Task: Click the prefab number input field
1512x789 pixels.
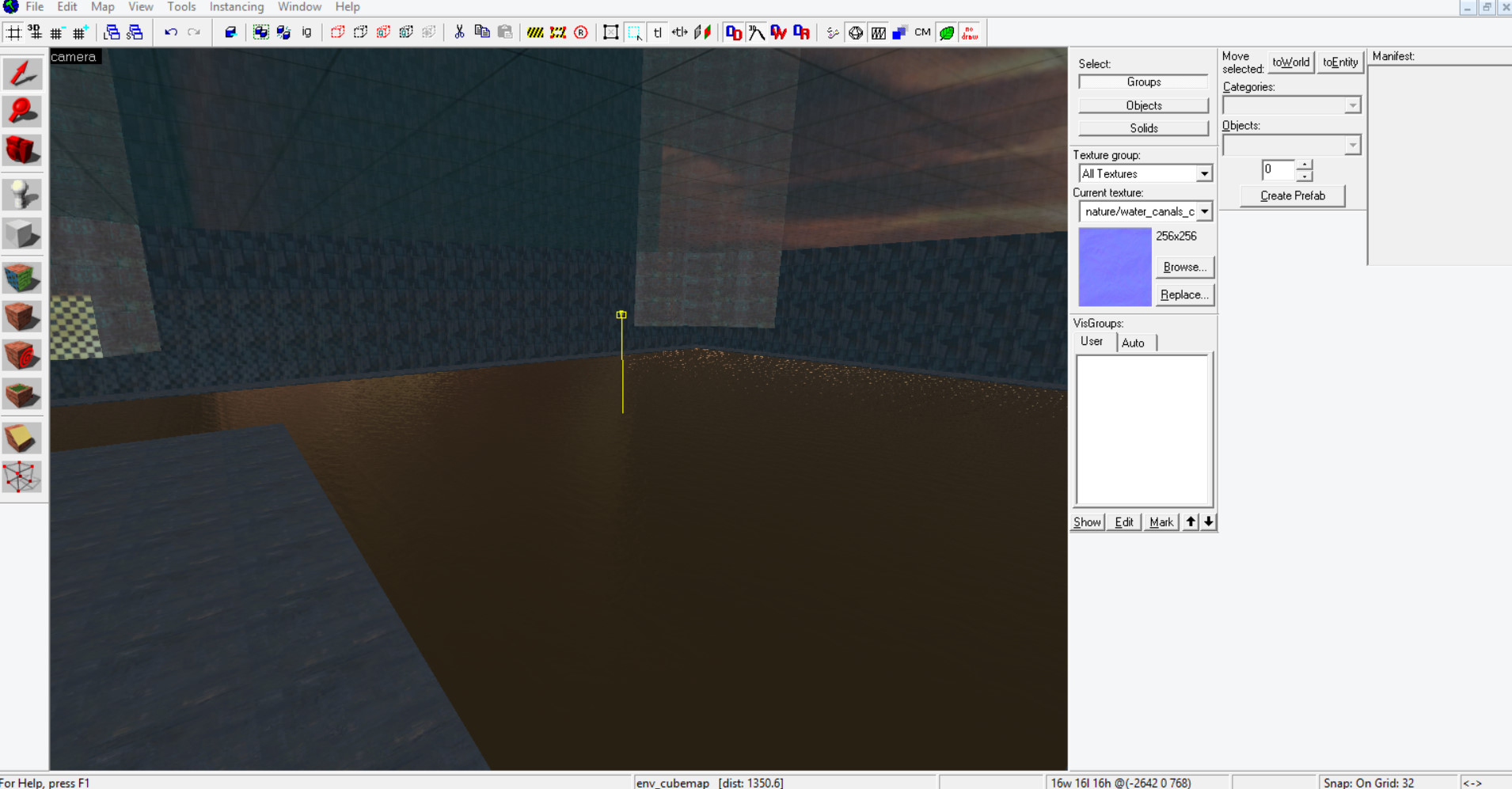Action: tap(1278, 169)
